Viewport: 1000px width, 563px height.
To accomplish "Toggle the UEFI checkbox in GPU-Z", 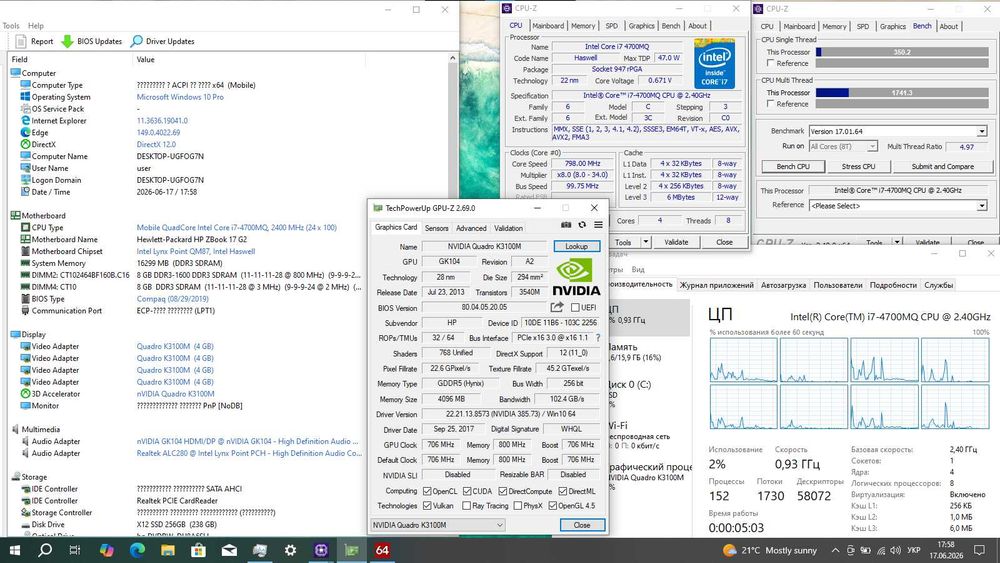I will 575,307.
